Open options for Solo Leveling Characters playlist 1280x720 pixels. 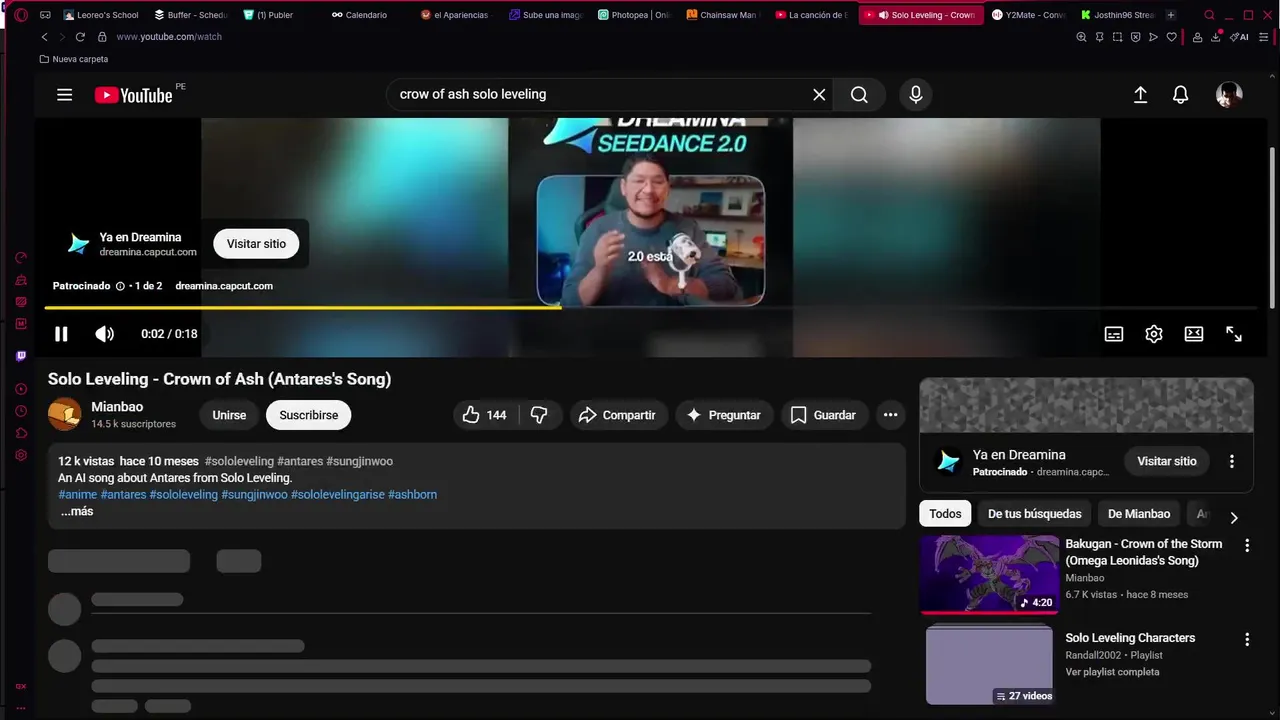pyautogui.click(x=1247, y=639)
